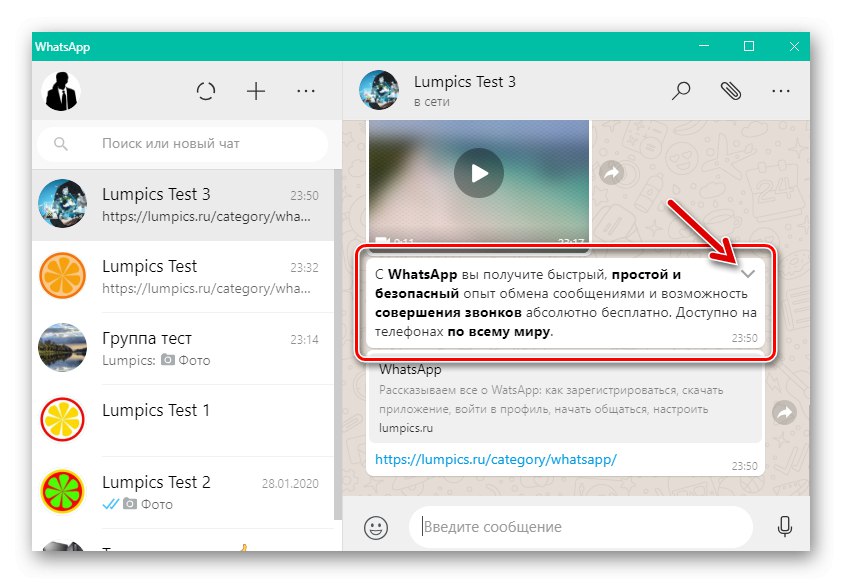This screenshot has width=842, height=583.
Task: Click the orange avatar of Lumpics Test
Action: tap(62, 276)
